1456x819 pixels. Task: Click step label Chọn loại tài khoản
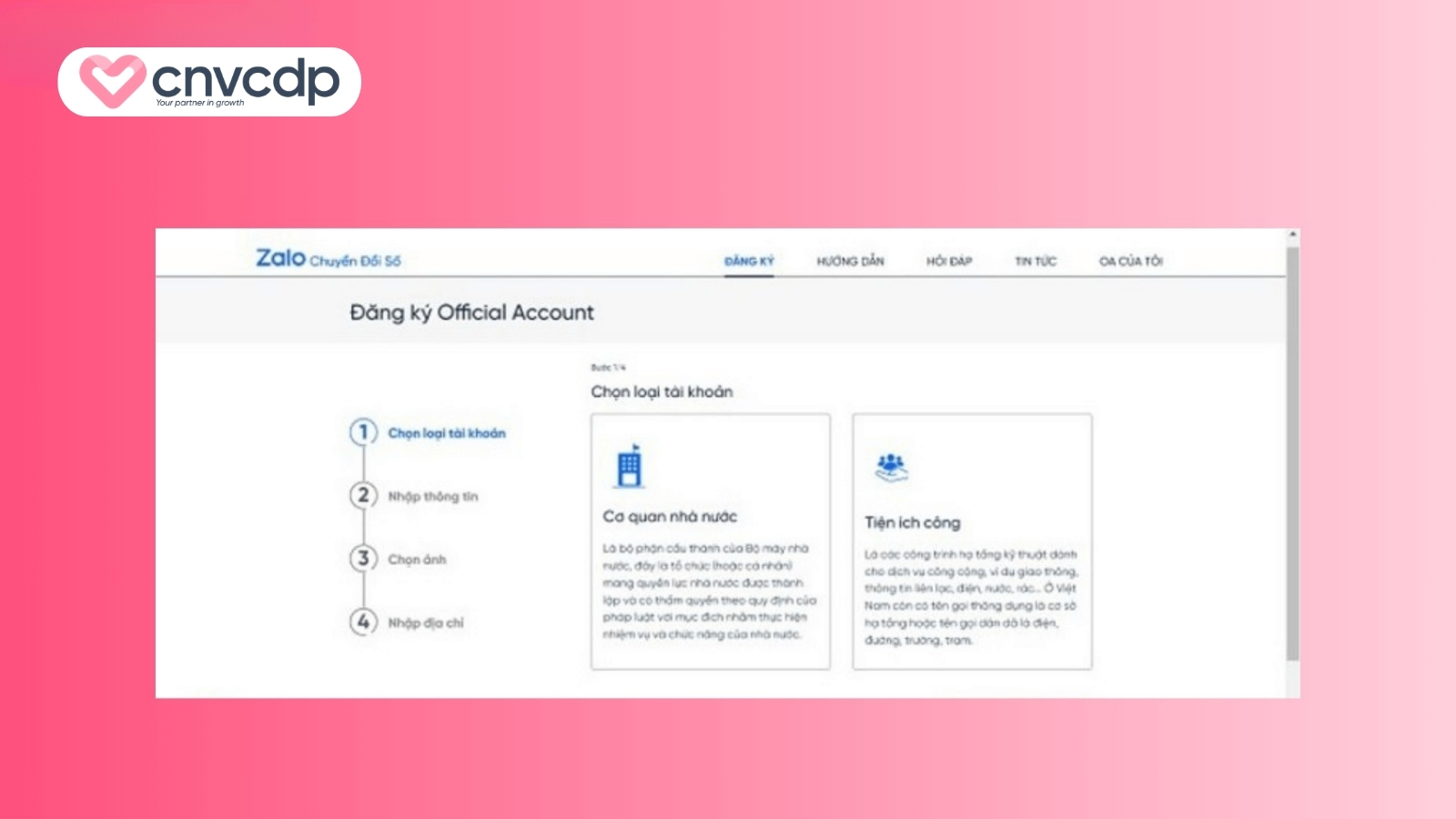pyautogui.click(x=447, y=433)
